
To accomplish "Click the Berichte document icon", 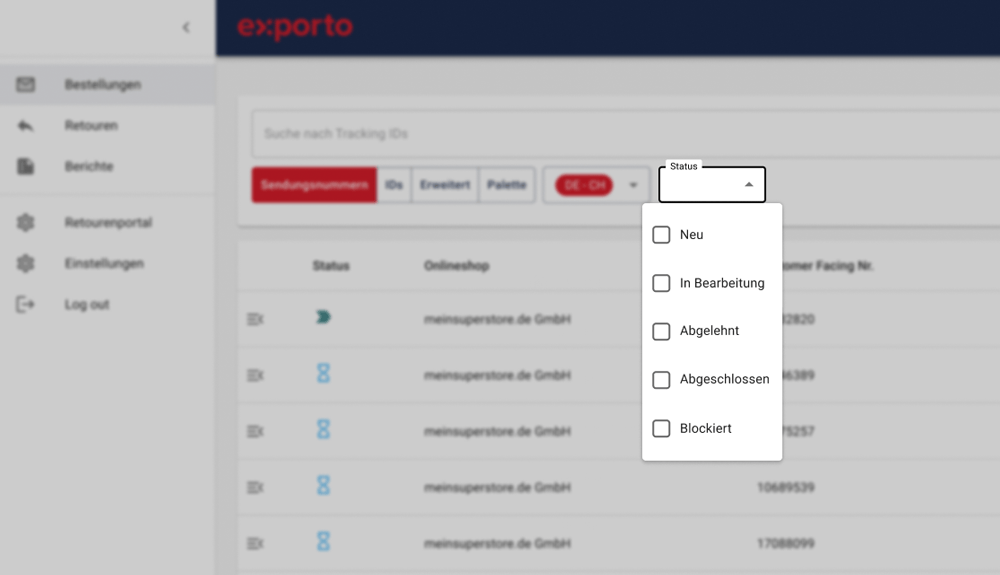I will tap(26, 166).
